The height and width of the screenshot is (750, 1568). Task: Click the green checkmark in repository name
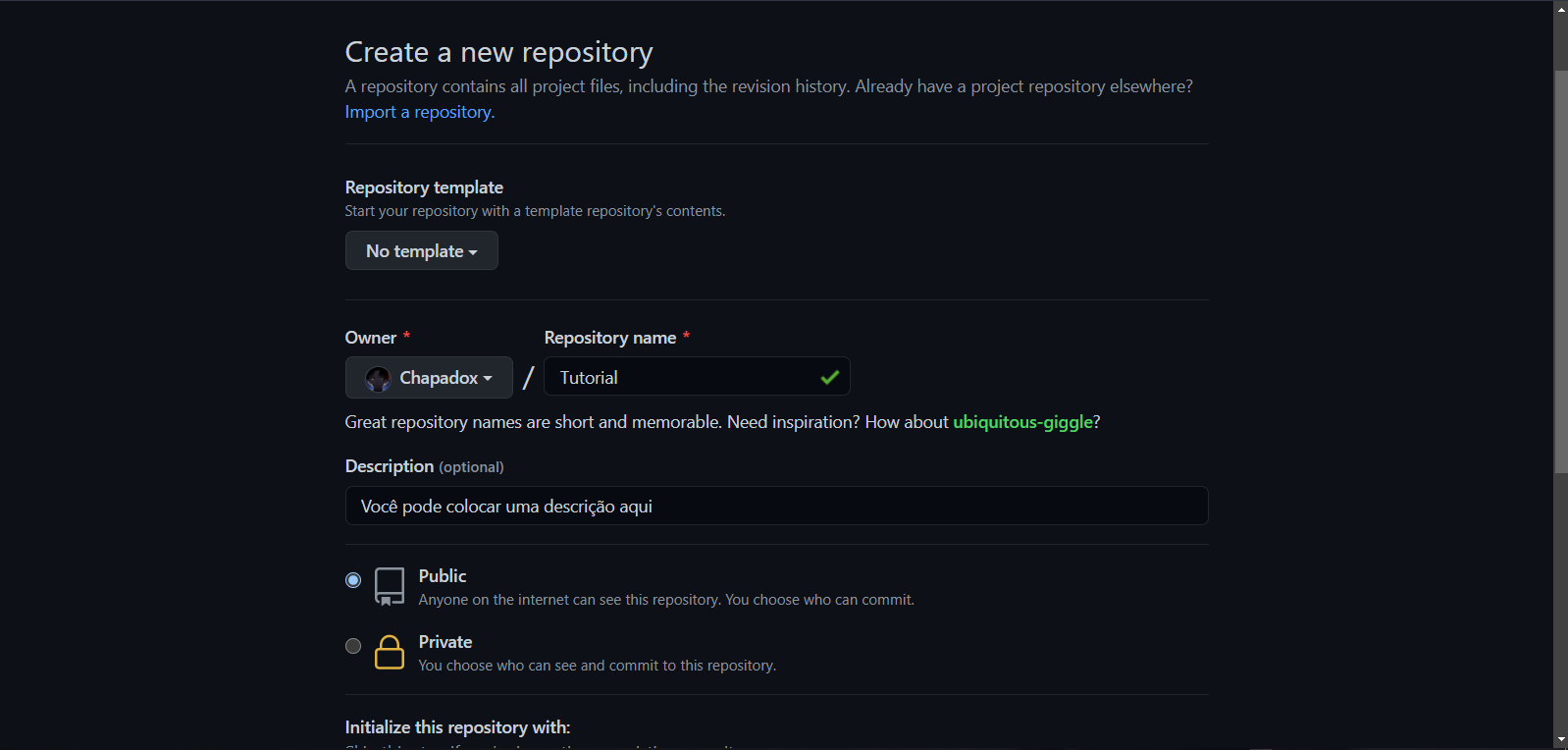tap(830, 377)
